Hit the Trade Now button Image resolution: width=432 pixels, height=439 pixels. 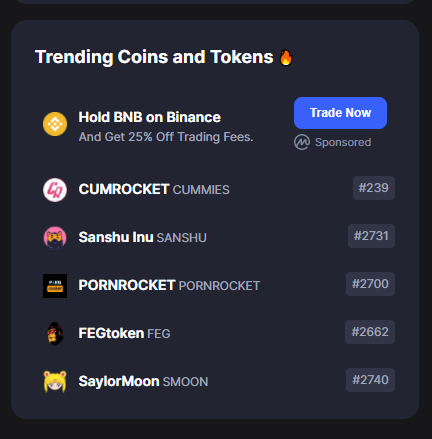coord(340,113)
